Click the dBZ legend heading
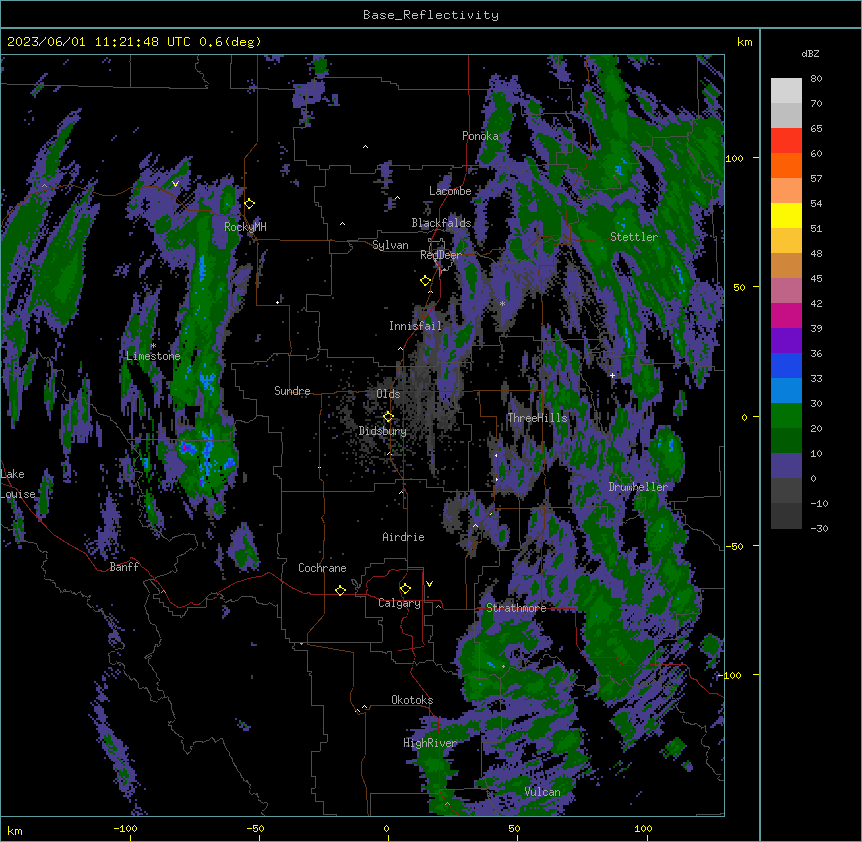 pyautogui.click(x=810, y=54)
